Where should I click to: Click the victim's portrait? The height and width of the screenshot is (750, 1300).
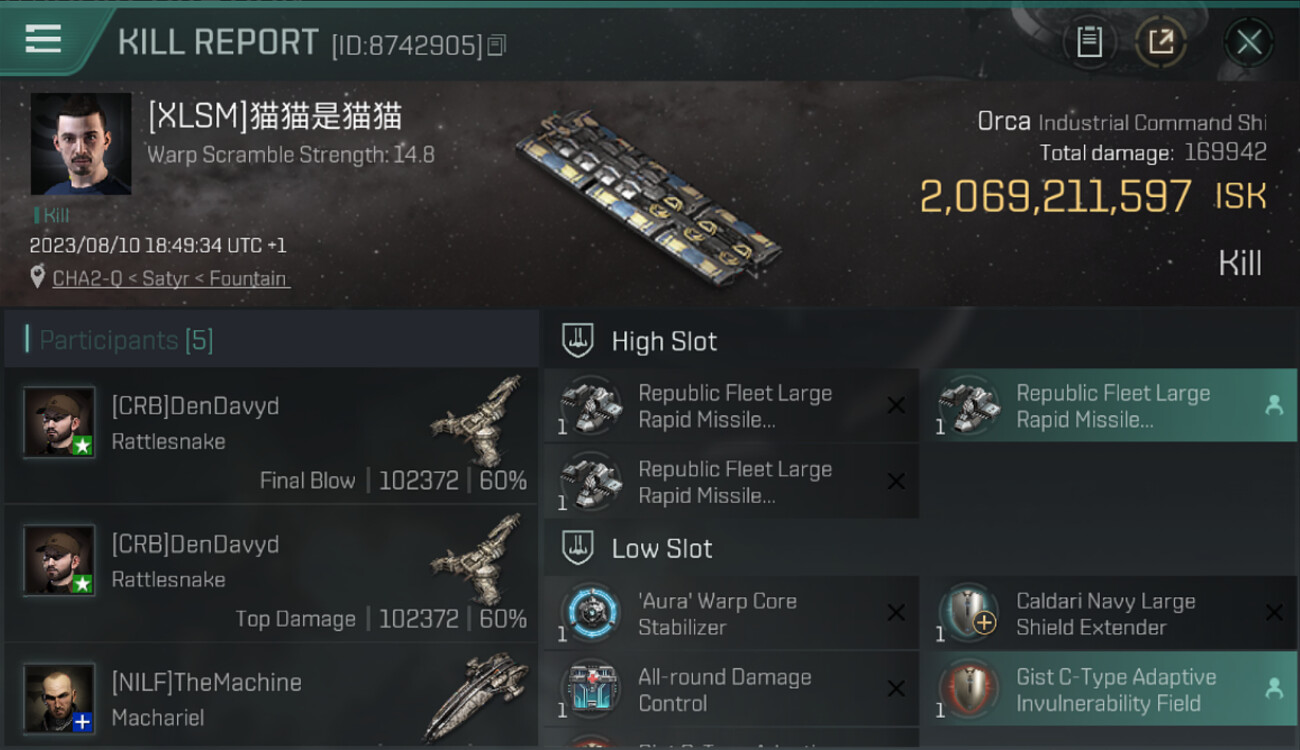point(80,144)
